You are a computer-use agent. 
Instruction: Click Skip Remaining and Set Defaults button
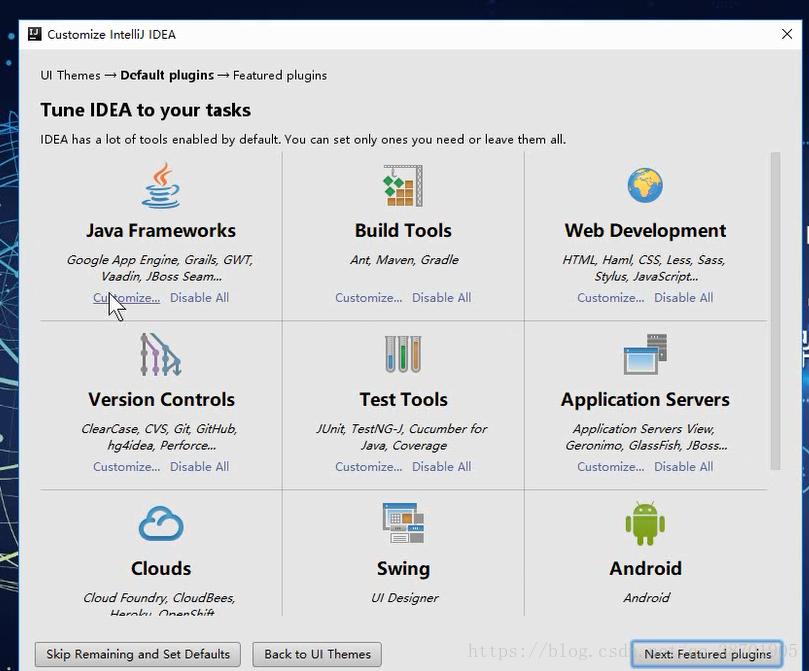click(138, 654)
